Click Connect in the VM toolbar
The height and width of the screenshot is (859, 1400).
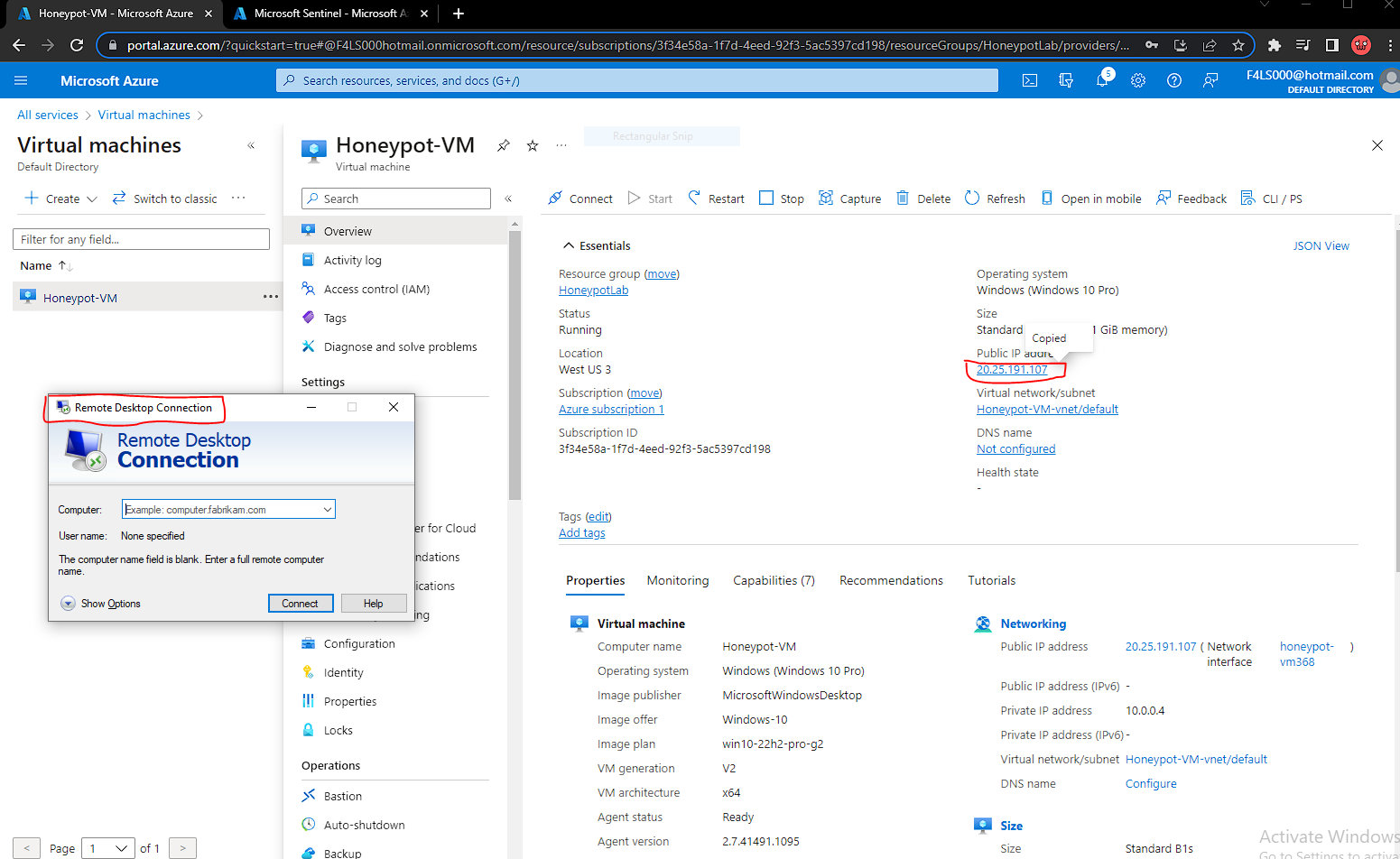(580, 199)
